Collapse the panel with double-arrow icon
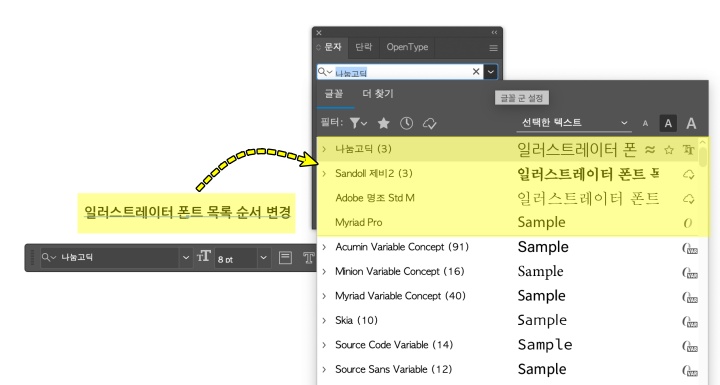 click(494, 32)
